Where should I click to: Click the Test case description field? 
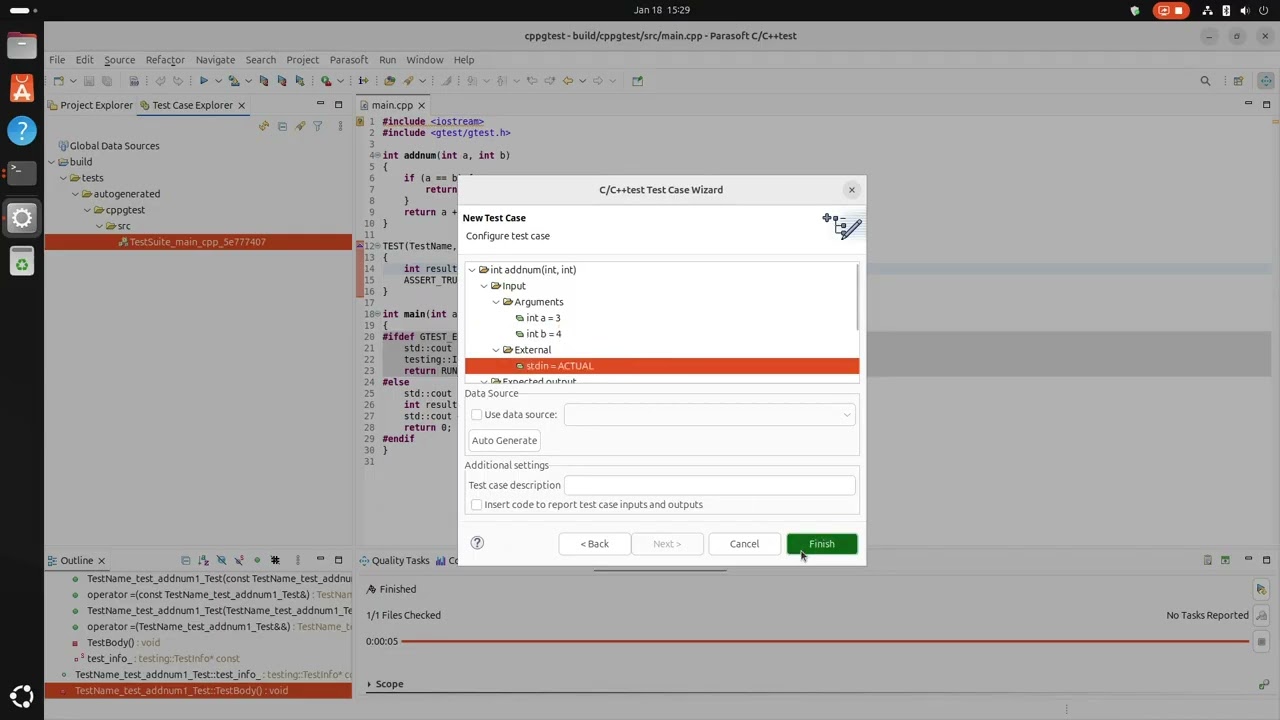[709, 485]
